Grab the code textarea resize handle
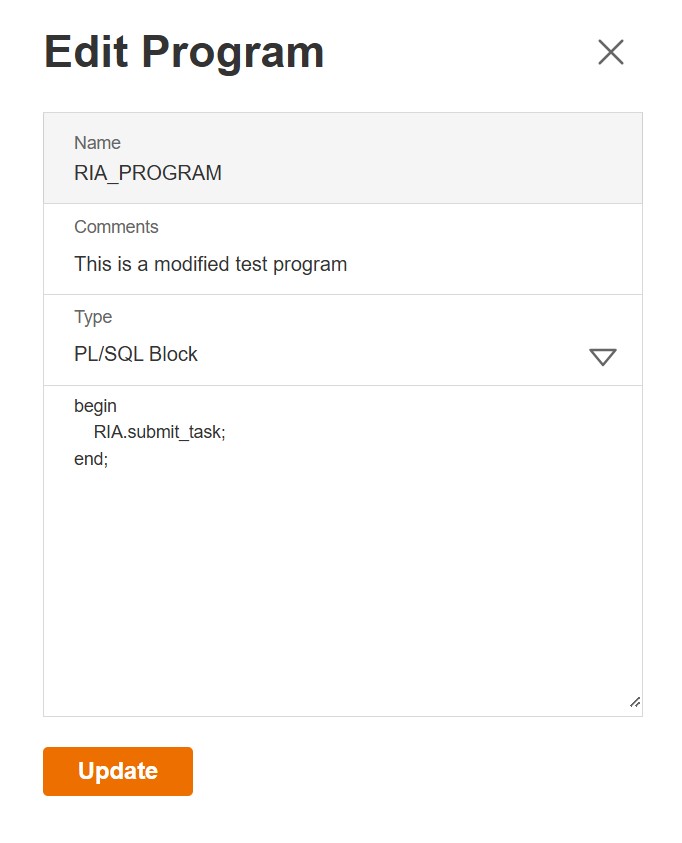Screen dimensions: 682x843 pyautogui.click(x=634, y=702)
